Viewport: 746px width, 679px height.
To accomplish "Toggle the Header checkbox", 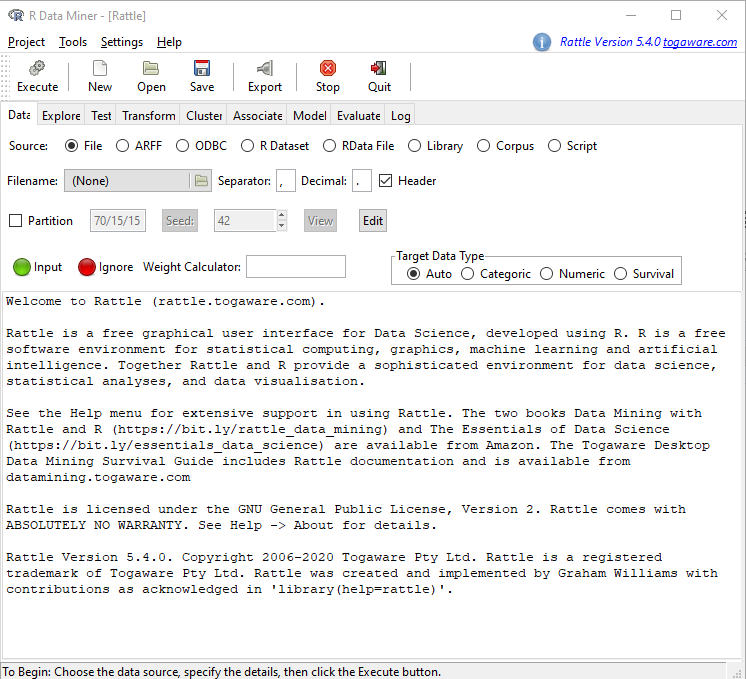I will tap(385, 181).
